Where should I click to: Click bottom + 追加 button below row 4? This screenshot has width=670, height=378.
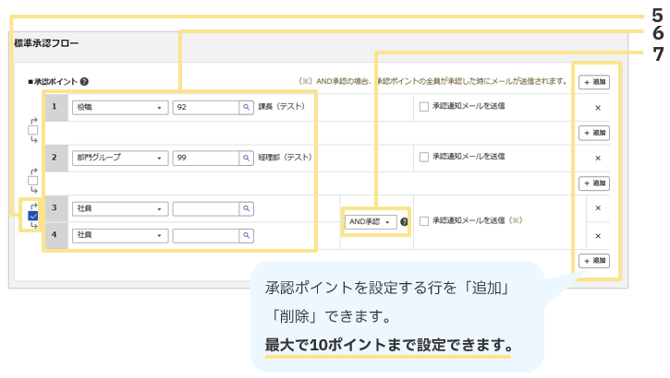point(594,261)
